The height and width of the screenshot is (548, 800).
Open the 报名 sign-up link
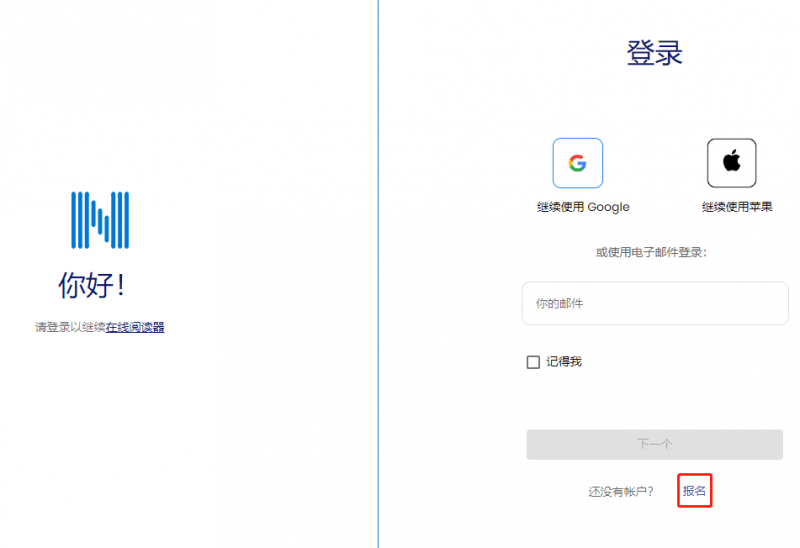[x=694, y=491]
